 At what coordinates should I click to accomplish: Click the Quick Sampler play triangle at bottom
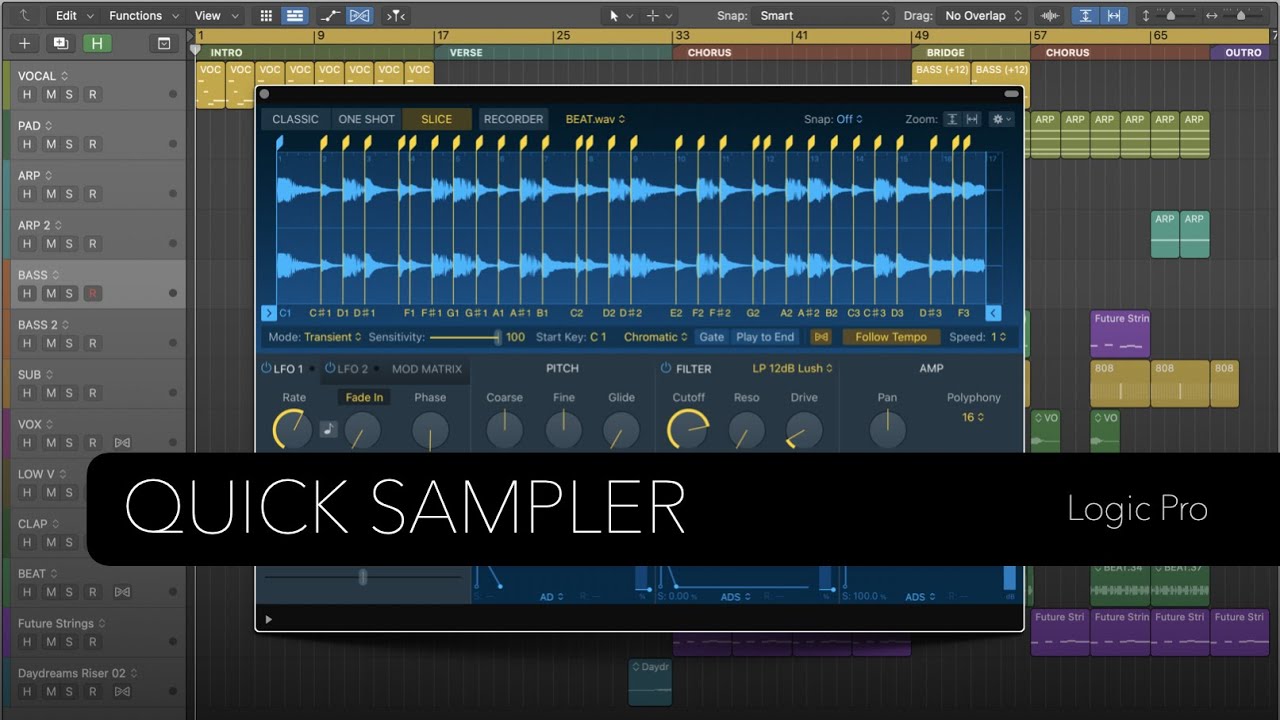(x=267, y=620)
